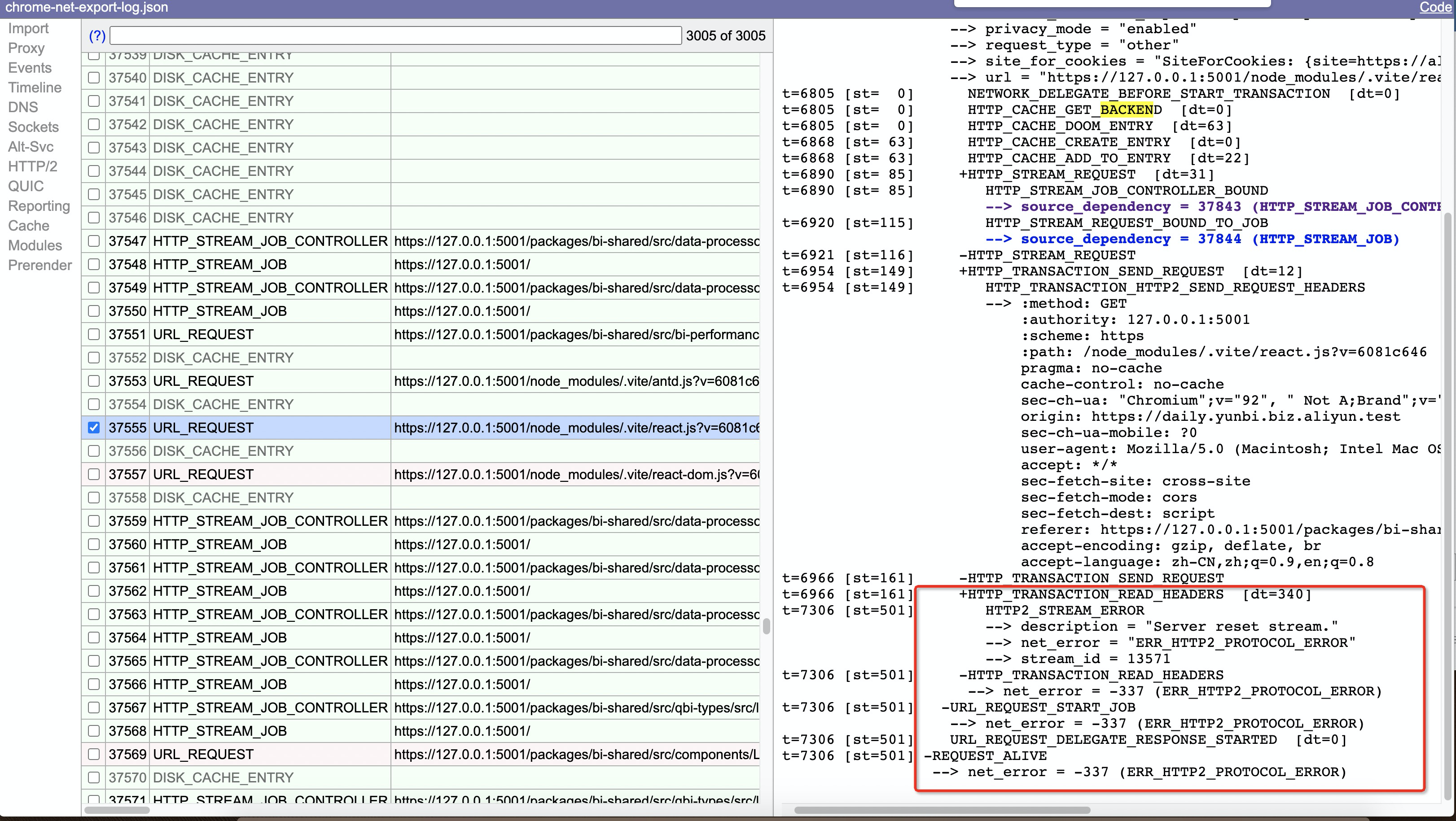Select row 37559 HTTP_STREAM_JOB_CONTROLLER
This screenshot has height=821, width=1456.
(x=421, y=521)
